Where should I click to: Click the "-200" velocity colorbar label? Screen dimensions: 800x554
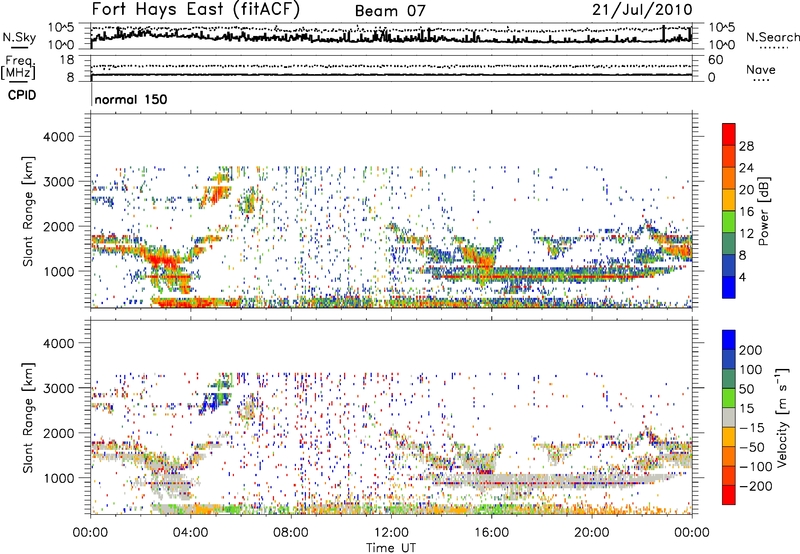pyautogui.click(x=756, y=486)
